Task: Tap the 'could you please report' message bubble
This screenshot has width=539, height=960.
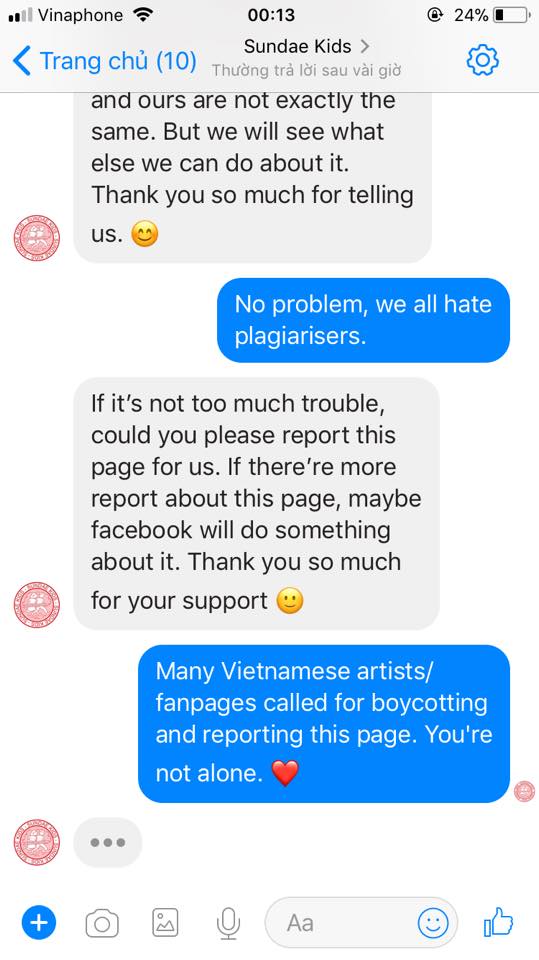Action: click(x=257, y=503)
